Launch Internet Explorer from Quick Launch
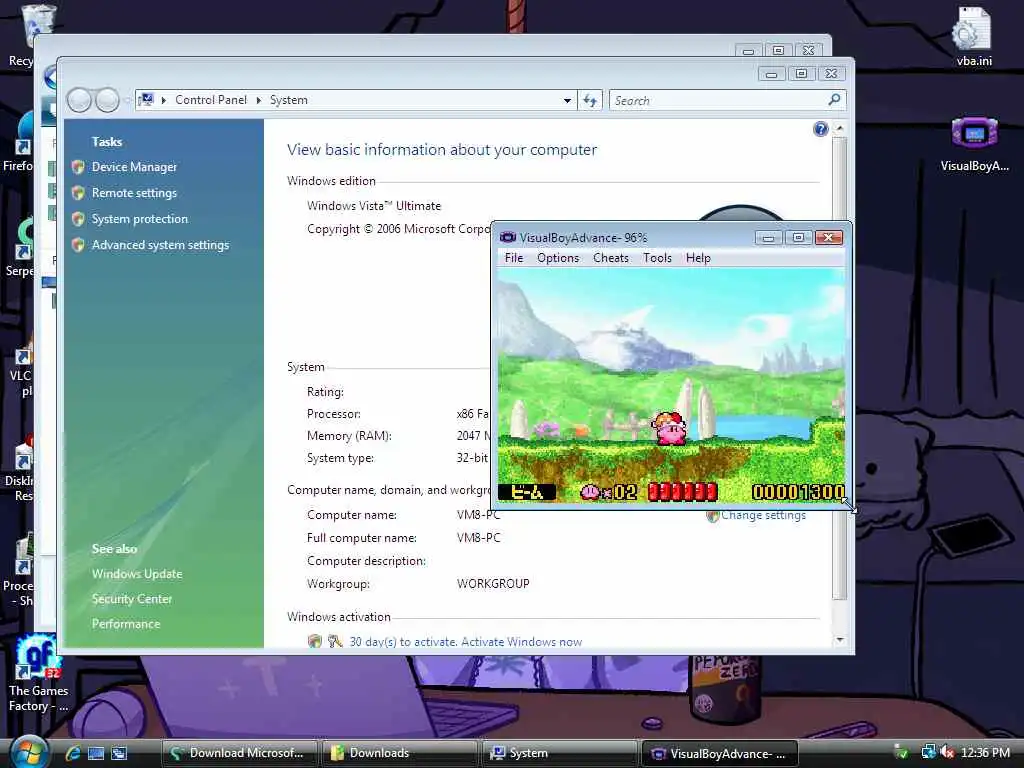 tap(72, 753)
